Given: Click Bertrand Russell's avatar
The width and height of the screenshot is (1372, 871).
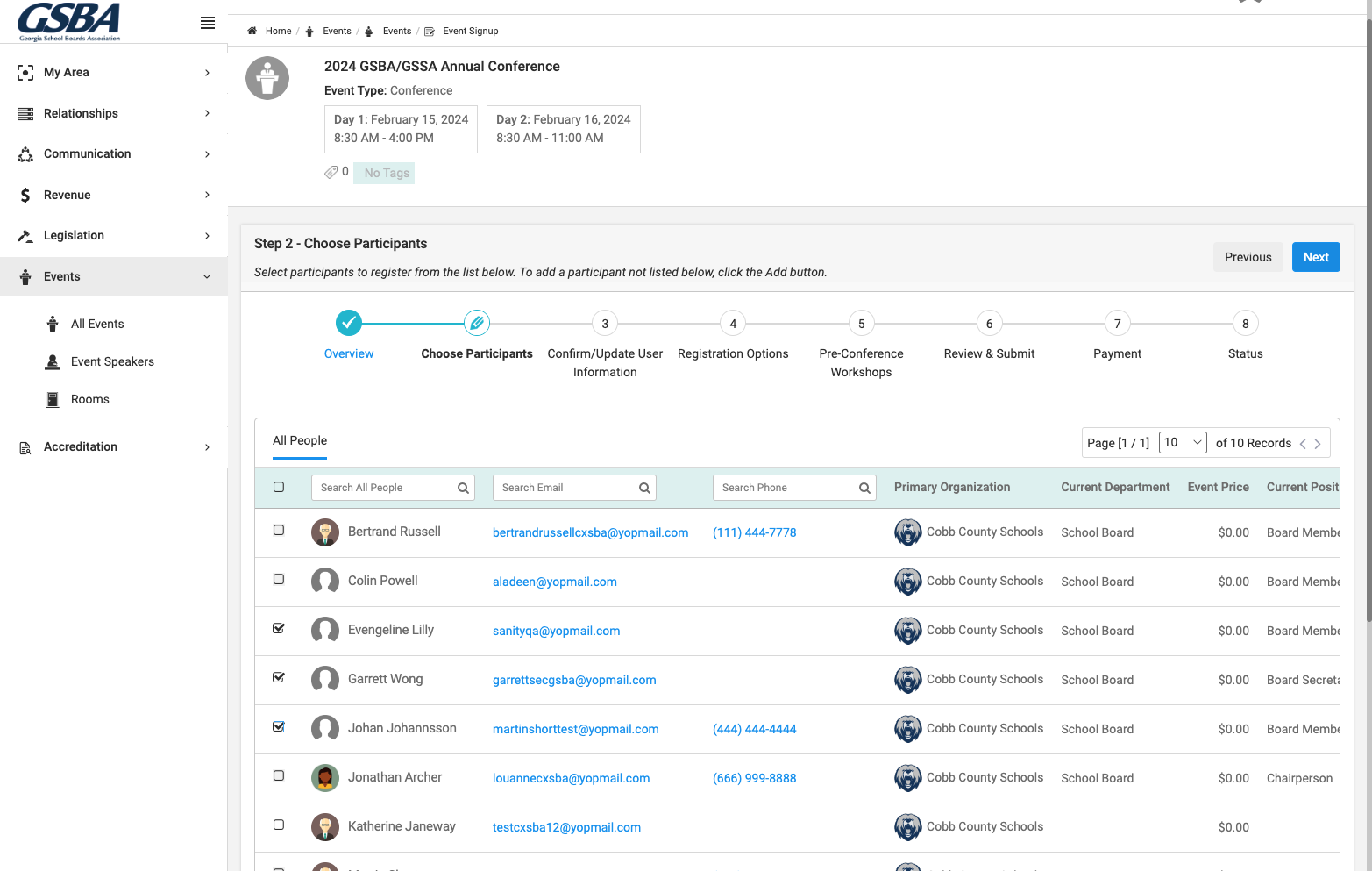Looking at the screenshot, I should [325, 532].
